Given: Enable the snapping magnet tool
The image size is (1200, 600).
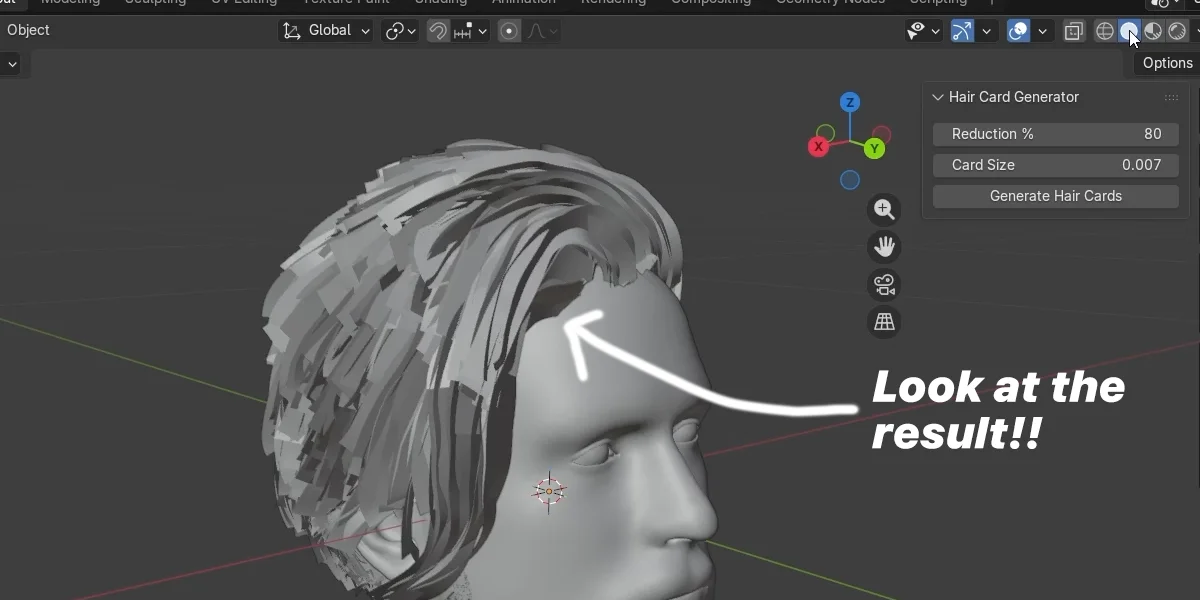Looking at the screenshot, I should pos(437,30).
